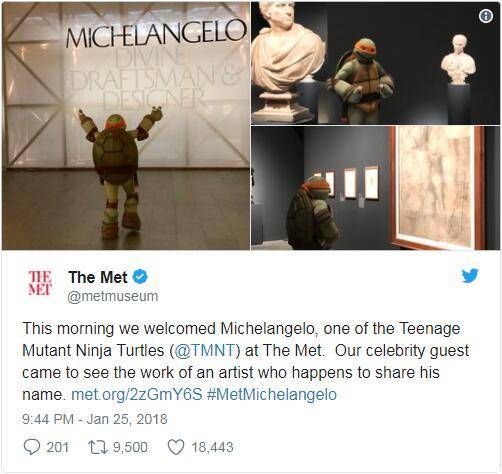The height and width of the screenshot is (474, 502).
Task: Follow the met.org/2zGmY6S link
Action: [x=137, y=394]
